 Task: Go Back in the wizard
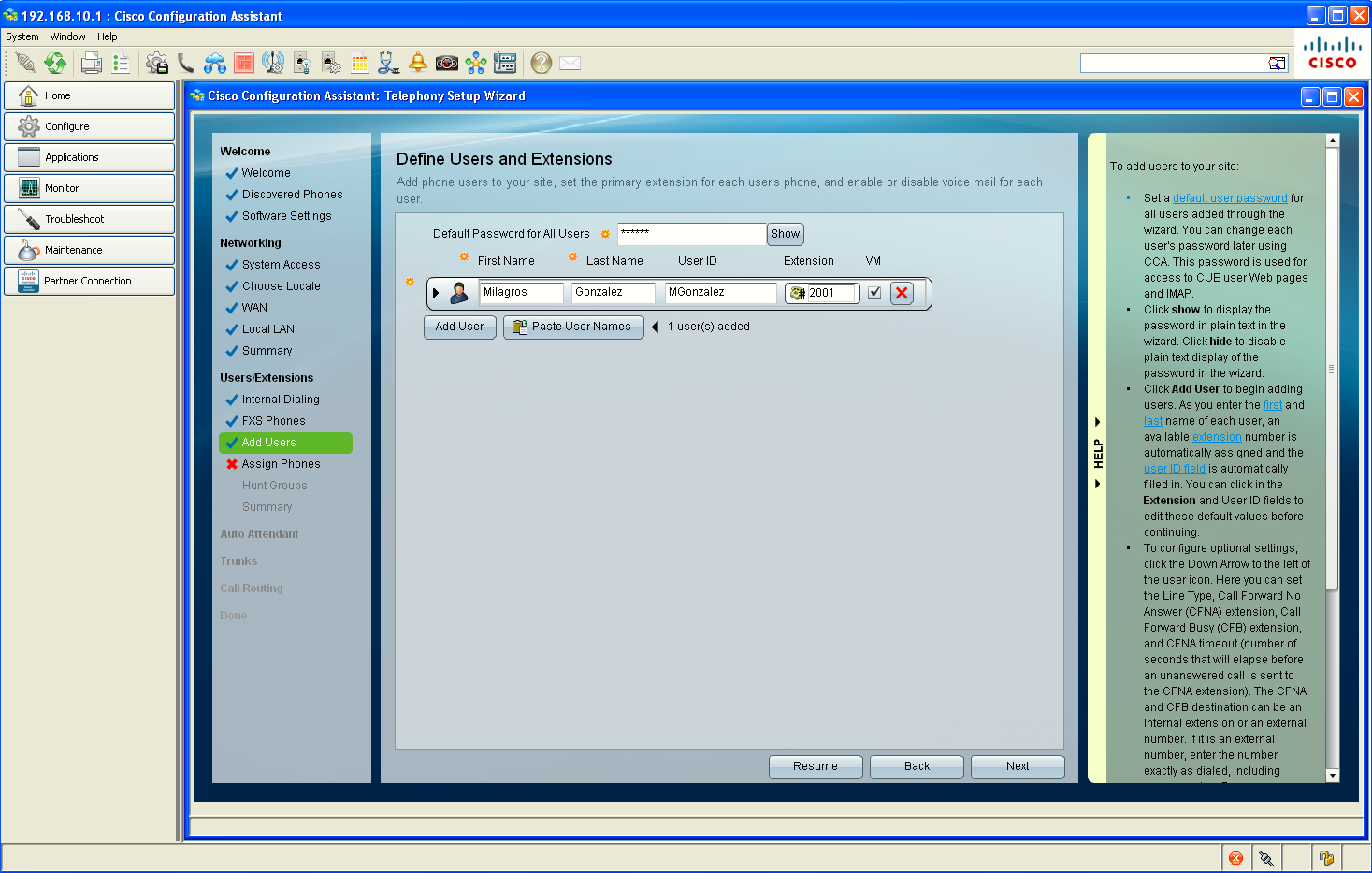[x=917, y=766]
